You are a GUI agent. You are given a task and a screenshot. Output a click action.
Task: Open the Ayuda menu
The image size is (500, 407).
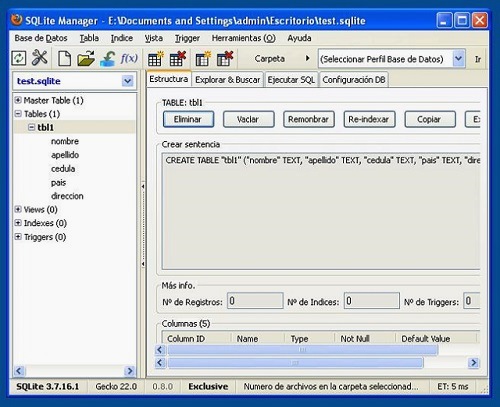tap(299, 38)
